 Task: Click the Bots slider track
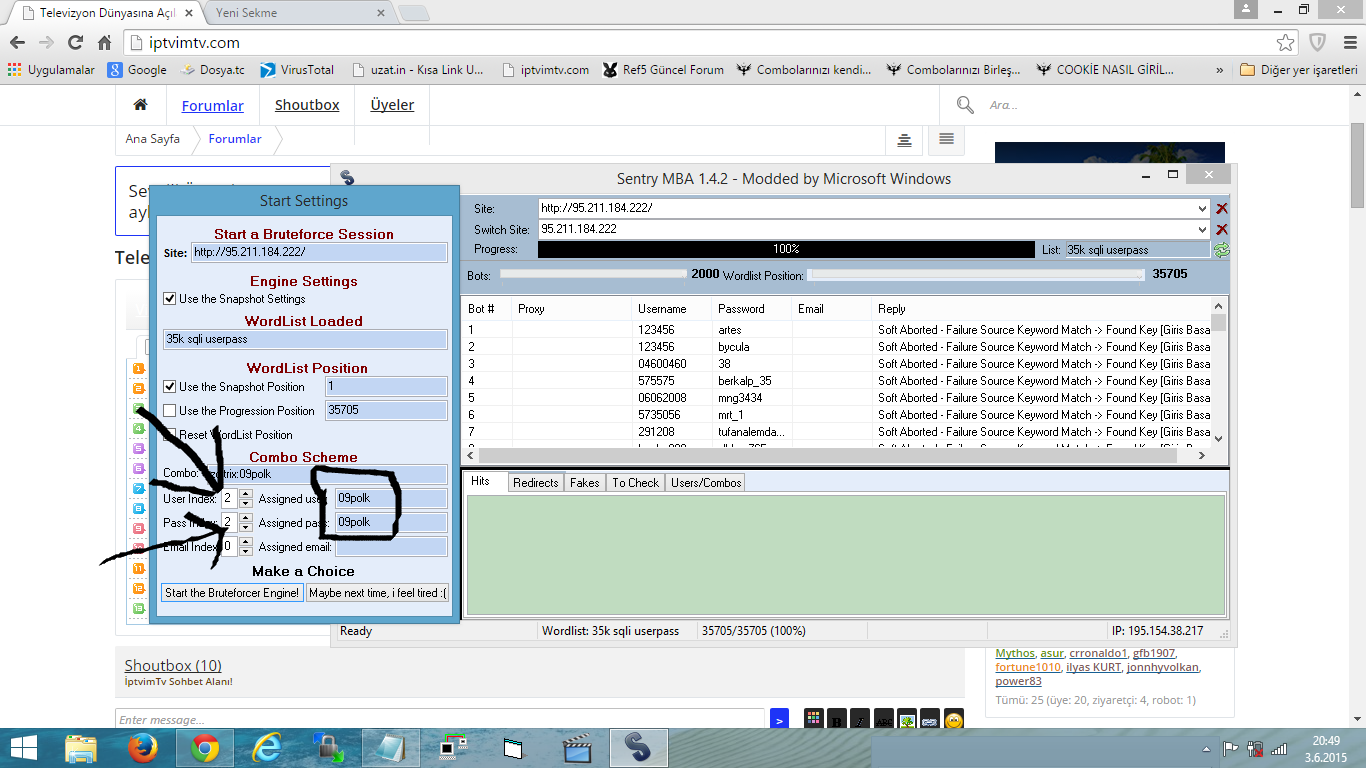tap(593, 274)
